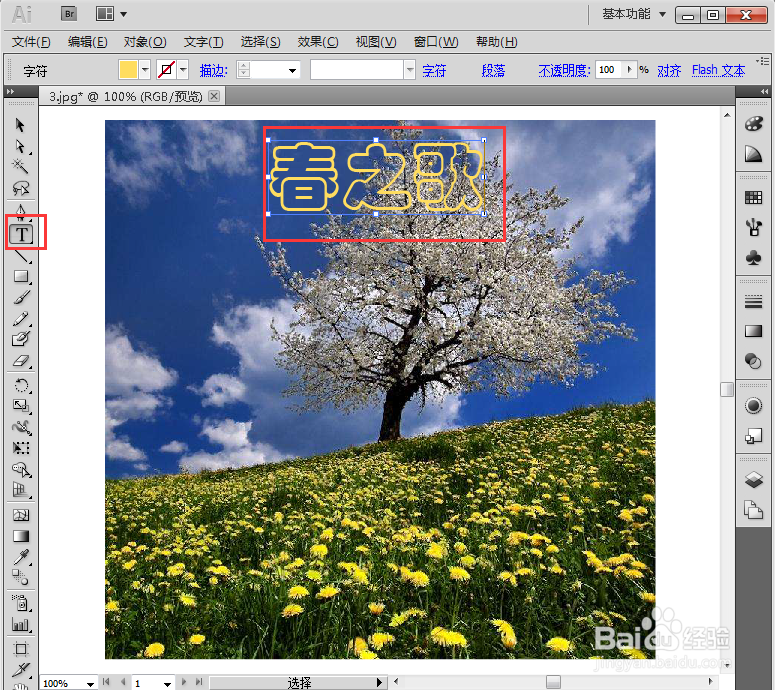Select the Free Transform tool
Image resolution: width=775 pixels, height=690 pixels.
coord(21,448)
